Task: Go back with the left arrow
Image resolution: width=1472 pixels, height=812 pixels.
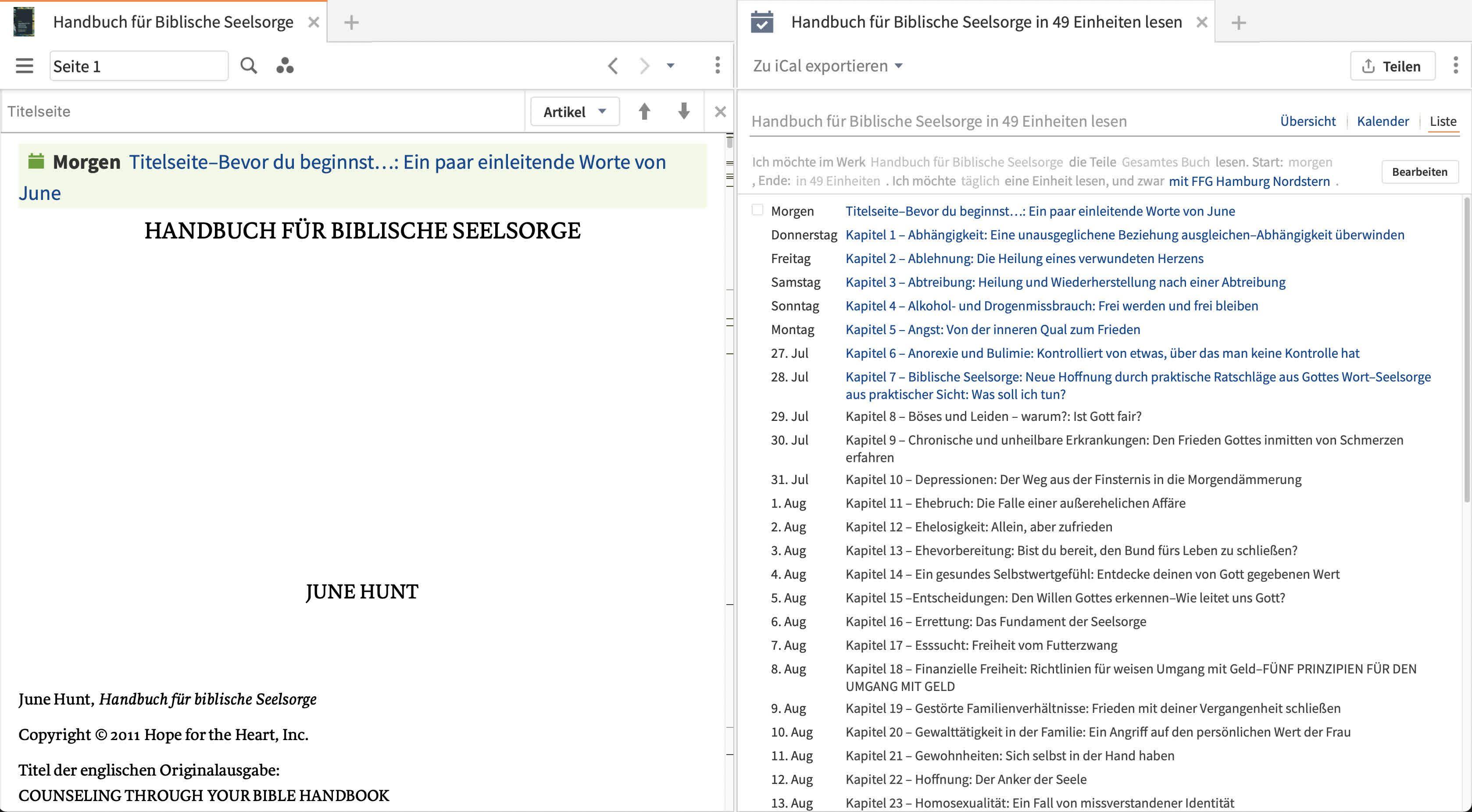Action: 613,66
